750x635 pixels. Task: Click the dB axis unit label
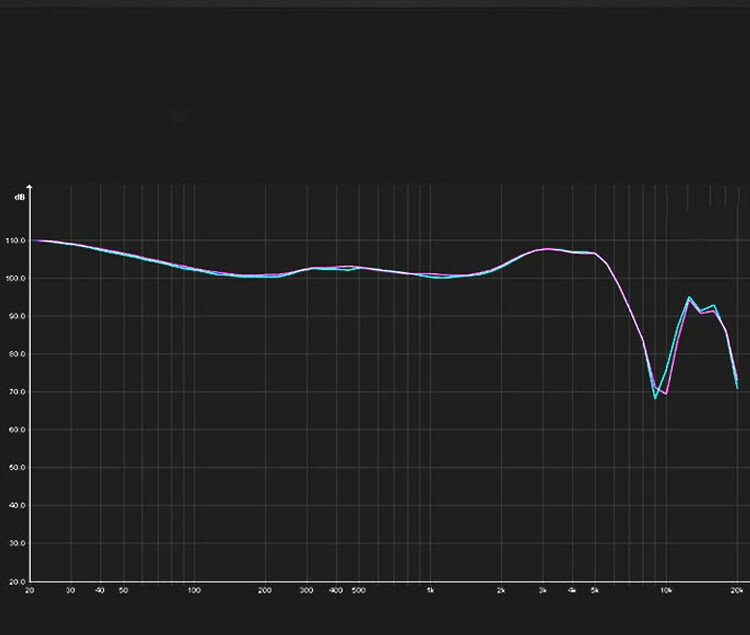coord(19,198)
